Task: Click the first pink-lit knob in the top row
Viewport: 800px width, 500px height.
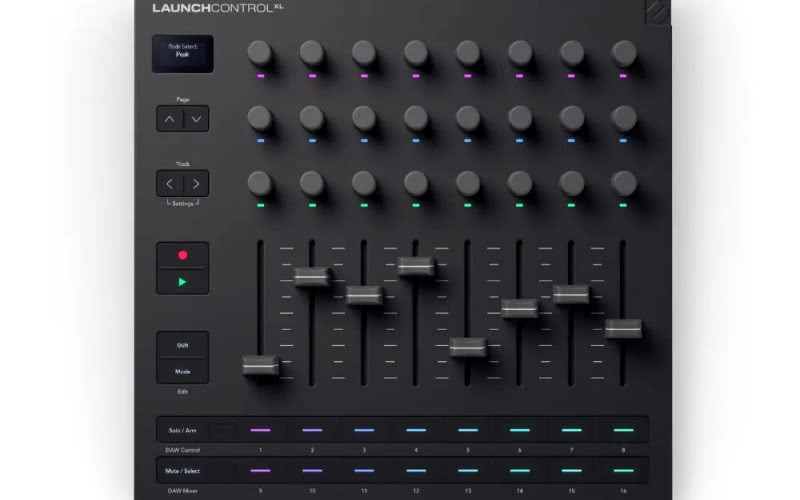Action: click(260, 53)
